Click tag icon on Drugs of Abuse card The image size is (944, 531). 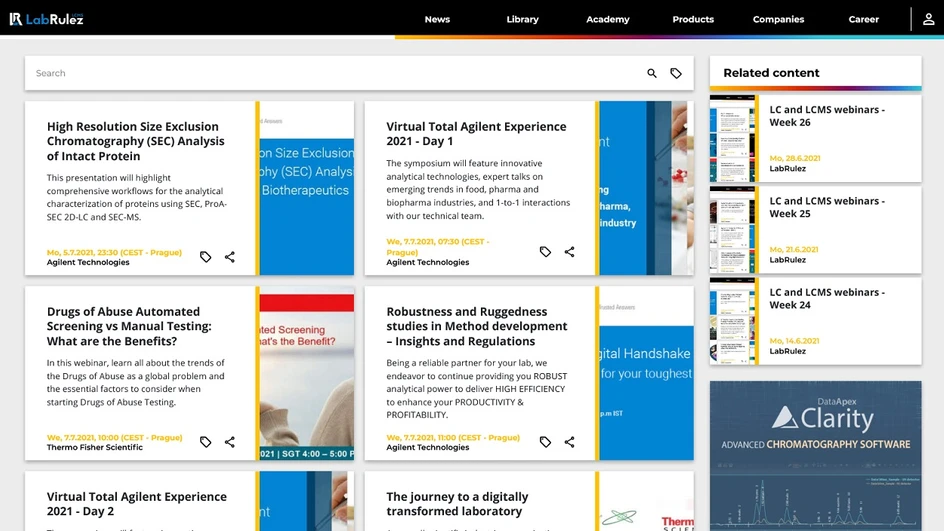[x=205, y=442]
